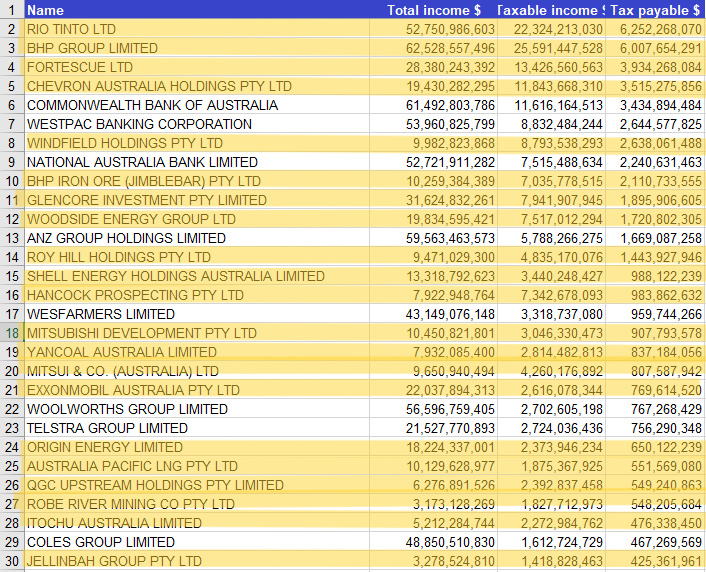Select cell JELLINBAH GROUP PTY LTD
Viewport: 706px width, 572px height.
tap(197, 561)
